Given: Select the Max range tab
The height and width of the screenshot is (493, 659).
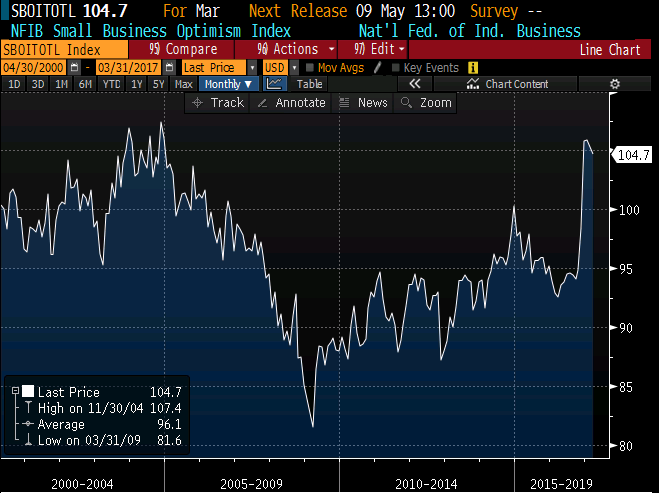Looking at the screenshot, I should point(184,84).
